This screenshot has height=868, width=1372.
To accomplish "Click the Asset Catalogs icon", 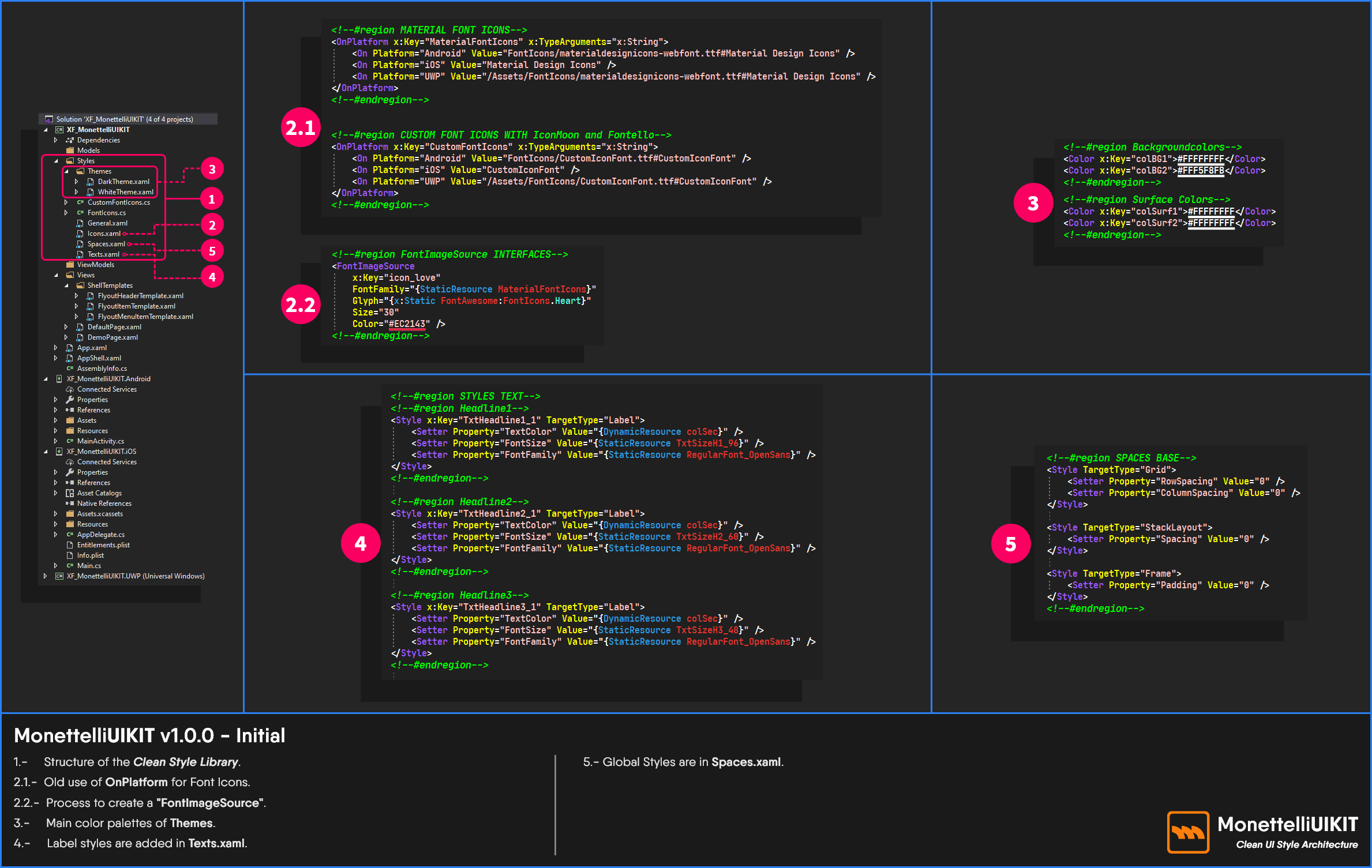I will pyautogui.click(x=70, y=493).
